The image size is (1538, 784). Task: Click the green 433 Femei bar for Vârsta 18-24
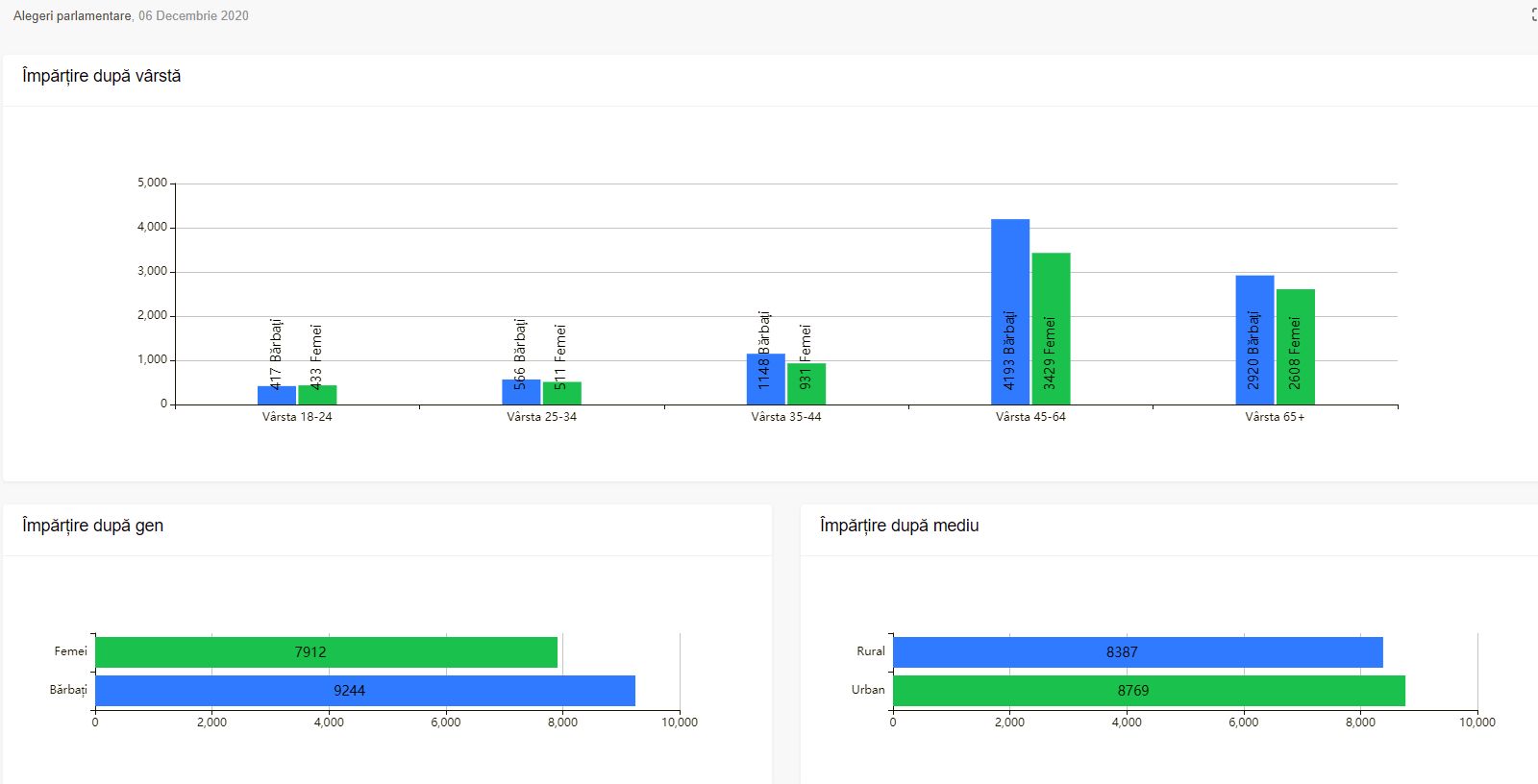point(317,395)
